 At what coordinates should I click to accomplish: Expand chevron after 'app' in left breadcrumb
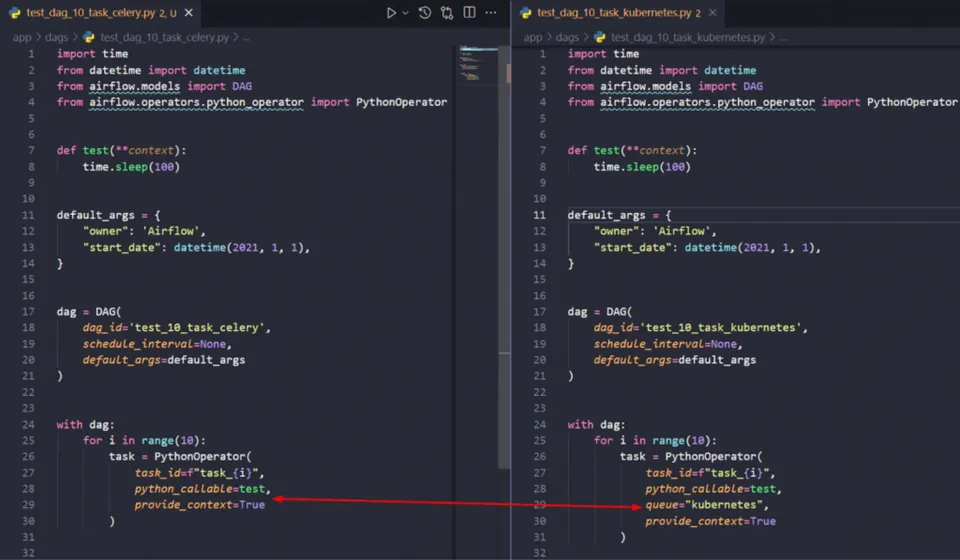tap(38, 37)
